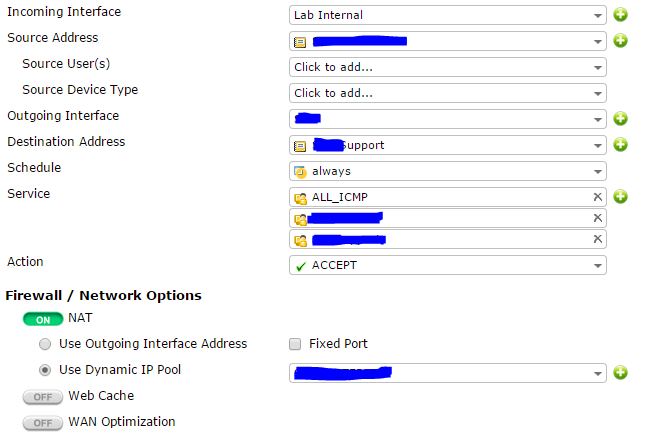Viewport: 650px width, 440px height.
Task: Select Use Dynamic IP Pool radio
Action: point(45,370)
